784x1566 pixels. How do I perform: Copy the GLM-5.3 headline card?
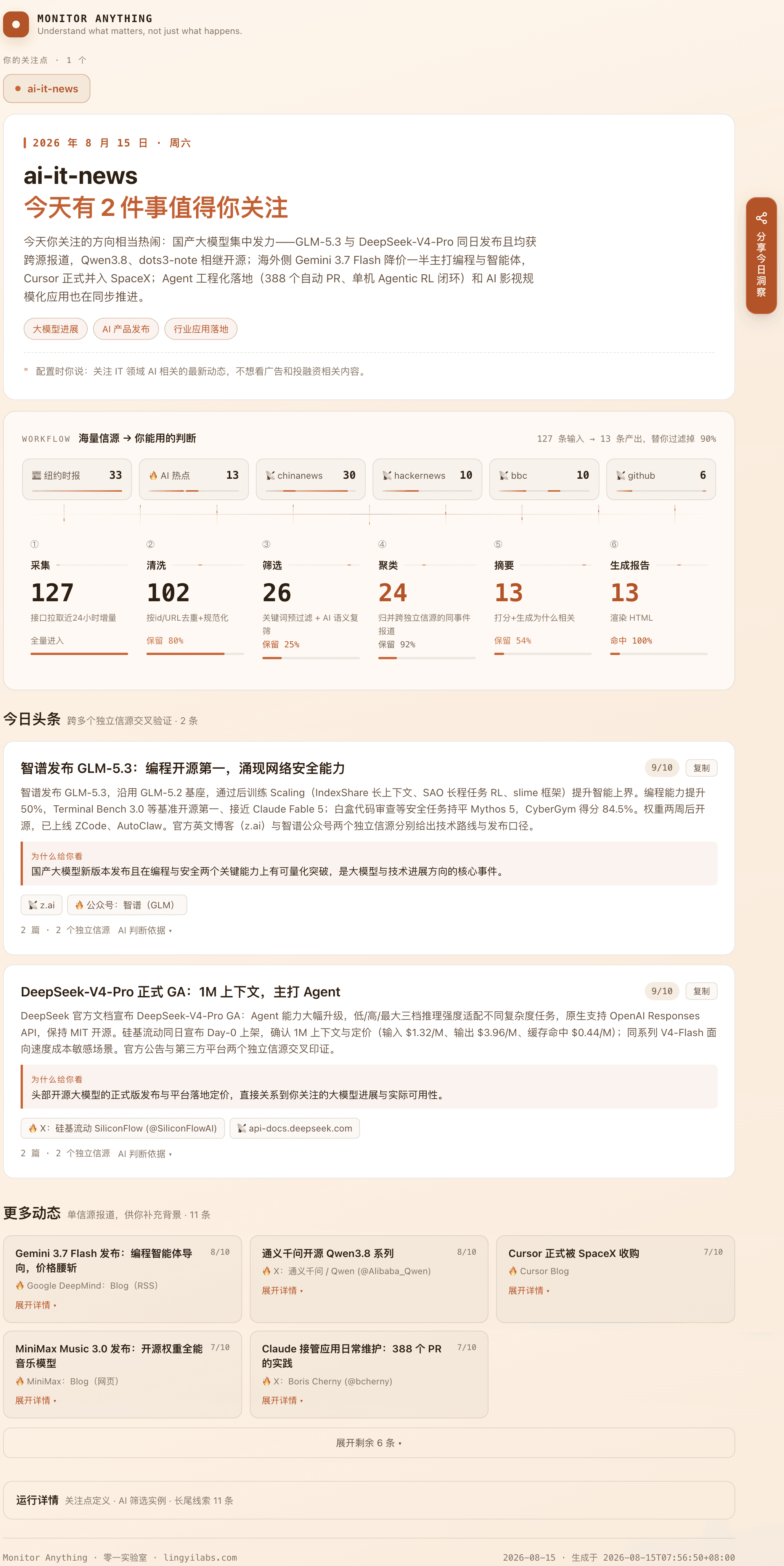(x=701, y=768)
